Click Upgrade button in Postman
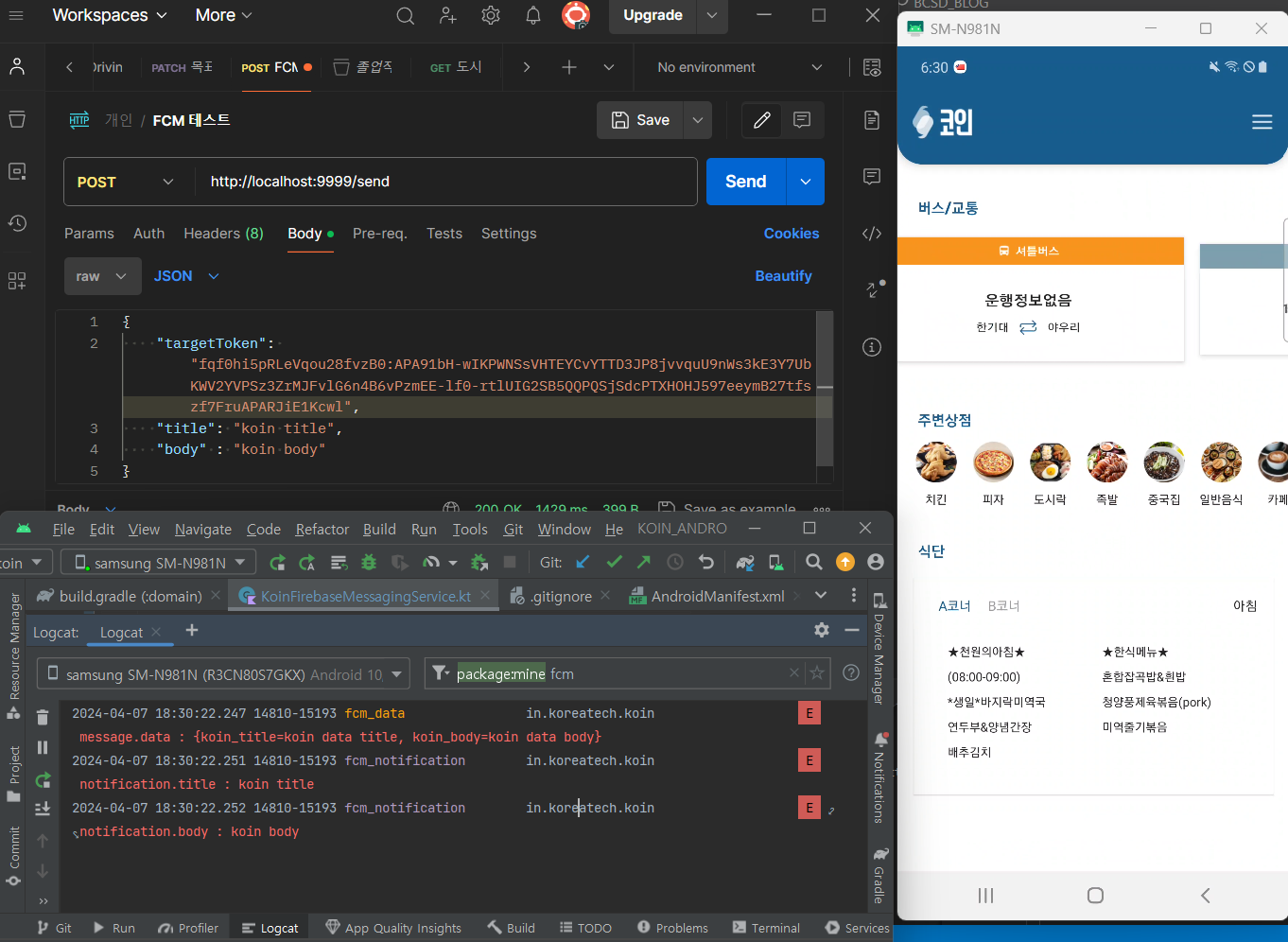 pos(653,15)
